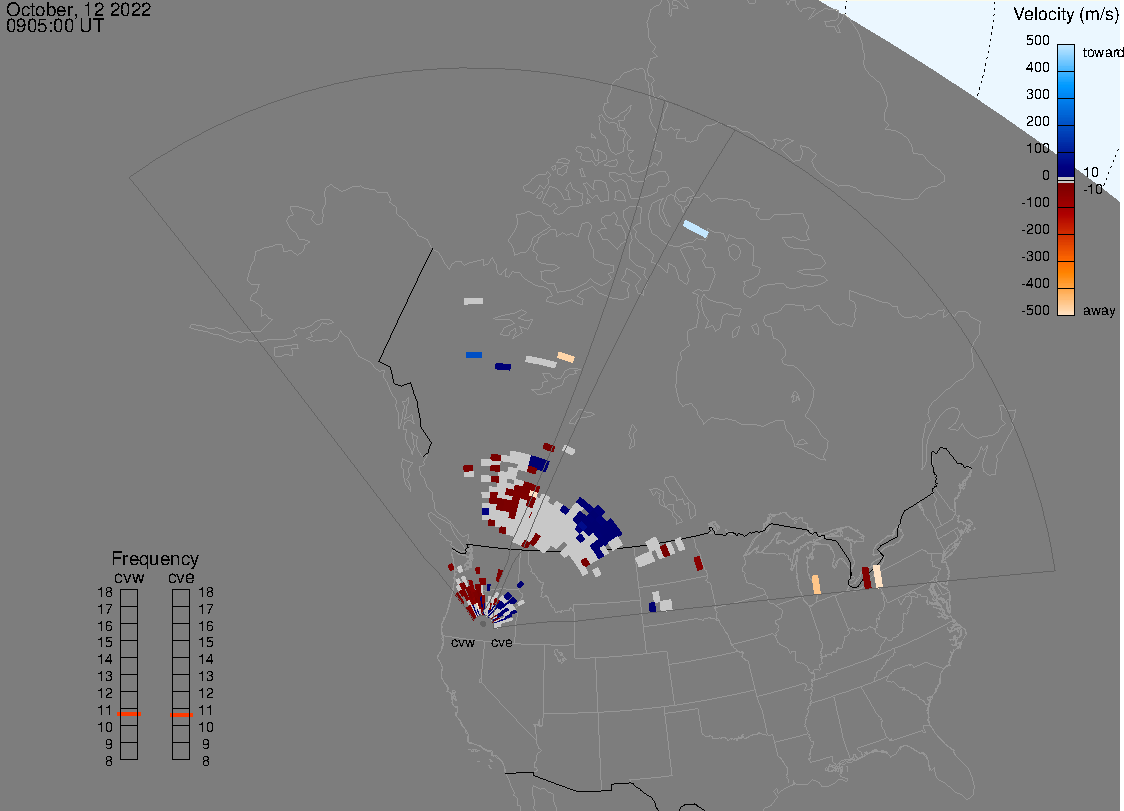Image resolution: width=1124 pixels, height=811 pixels.
Task: Click the -200 tick label on velocity scale
Action: 1035,229
